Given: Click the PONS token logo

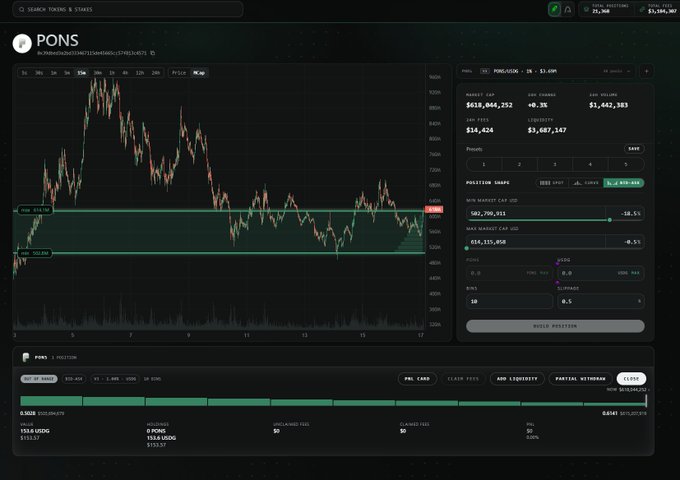Looking at the screenshot, I should click(22, 43).
